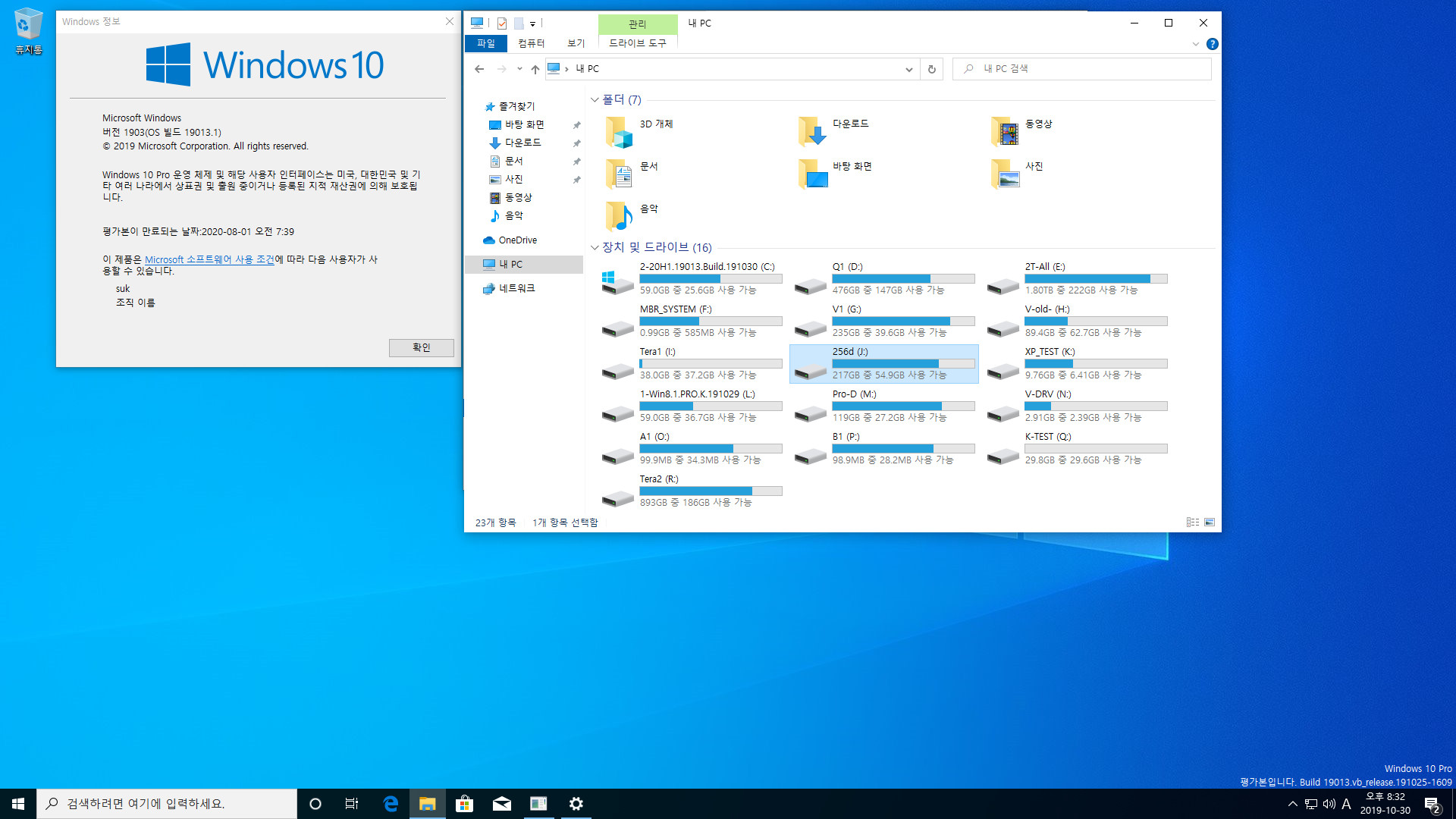The width and height of the screenshot is (1456, 819).
Task: Switch to large icons view in status bar
Action: (x=1210, y=522)
